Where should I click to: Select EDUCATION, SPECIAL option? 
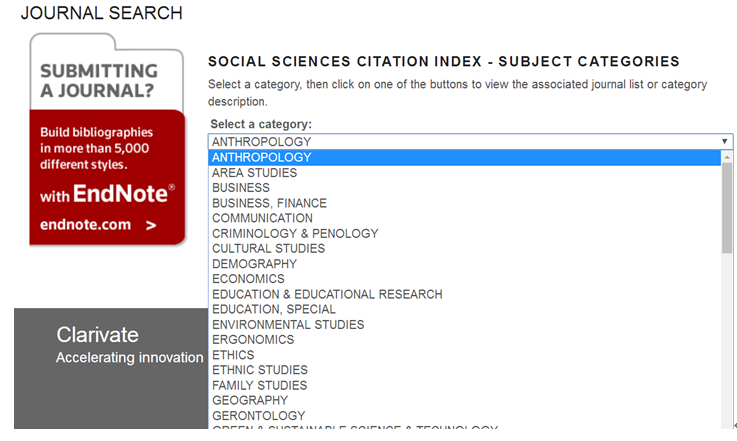pos(274,309)
